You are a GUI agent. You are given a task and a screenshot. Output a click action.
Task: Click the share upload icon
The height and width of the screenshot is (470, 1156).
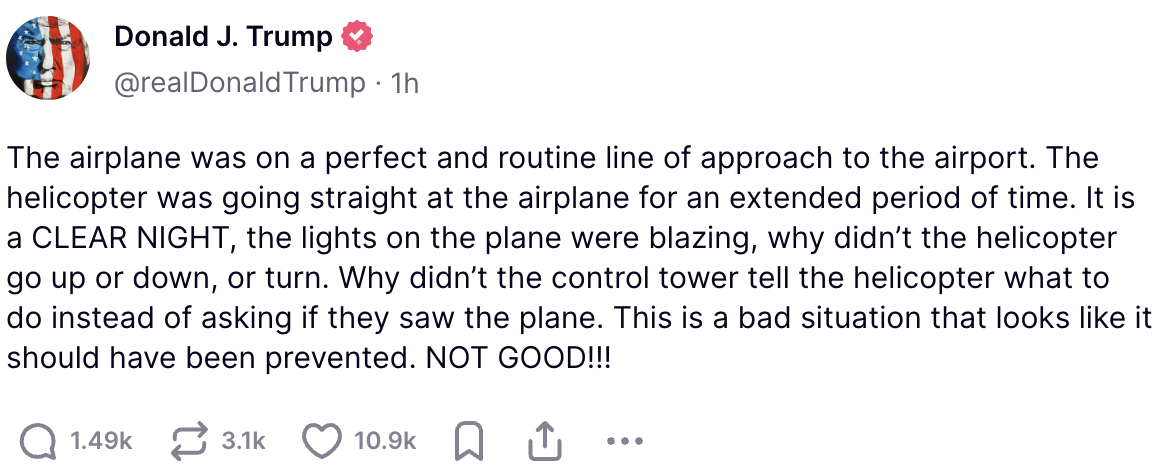point(541,440)
